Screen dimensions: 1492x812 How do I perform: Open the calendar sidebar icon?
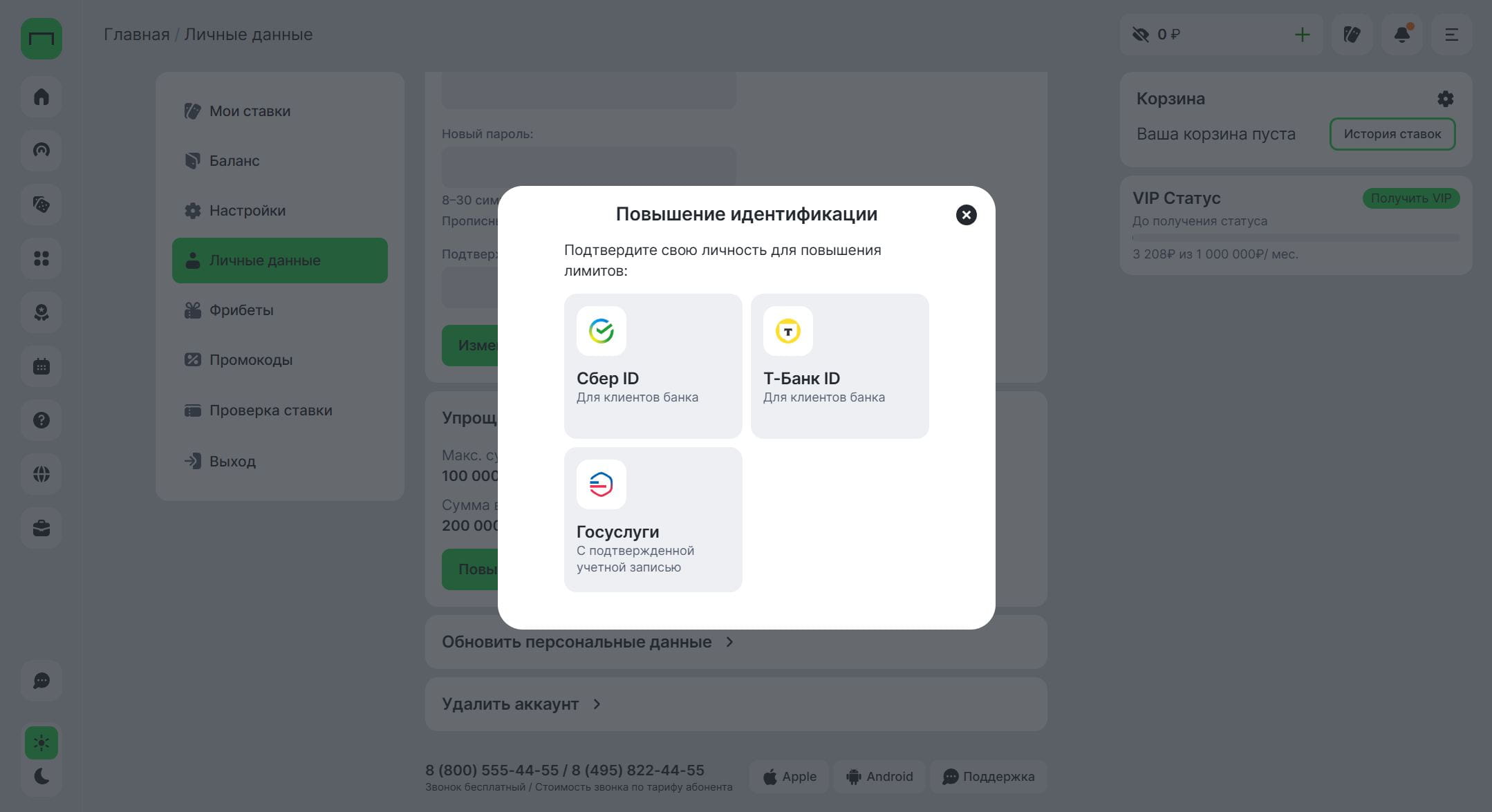click(41, 366)
